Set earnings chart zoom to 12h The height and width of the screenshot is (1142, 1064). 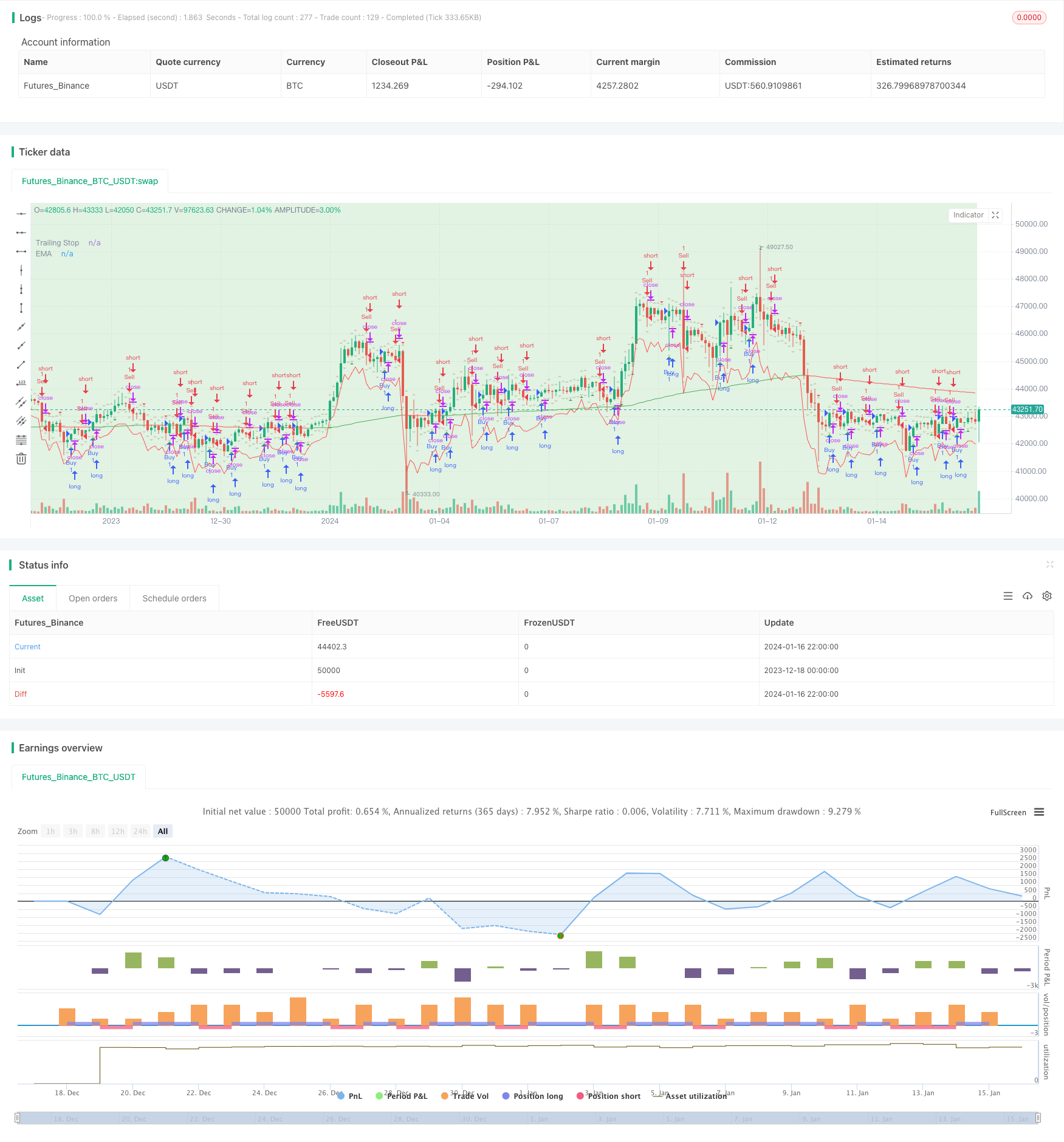point(118,831)
